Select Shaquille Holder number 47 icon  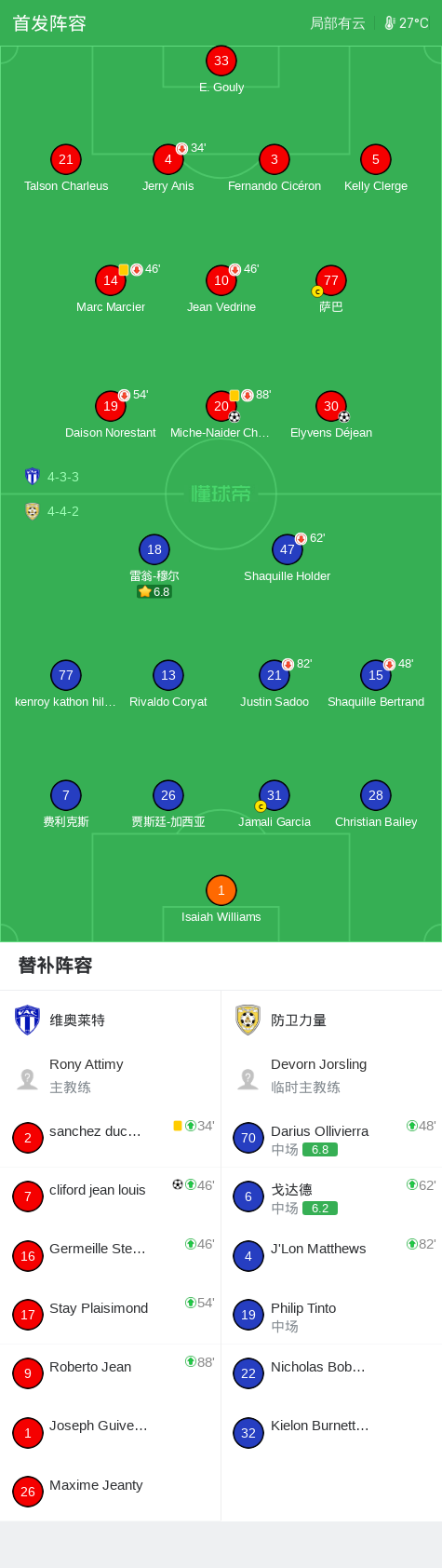[288, 549]
